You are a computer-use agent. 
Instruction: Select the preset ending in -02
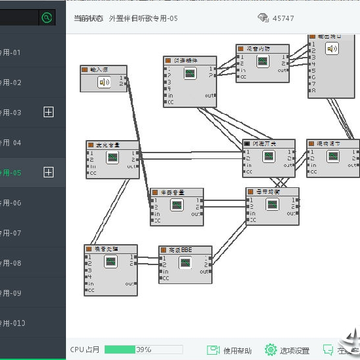[33, 82]
